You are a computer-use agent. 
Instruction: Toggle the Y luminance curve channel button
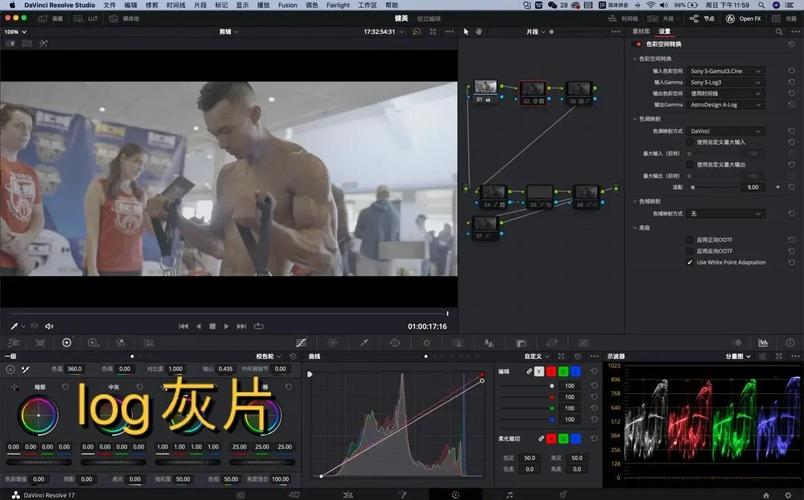click(x=539, y=371)
